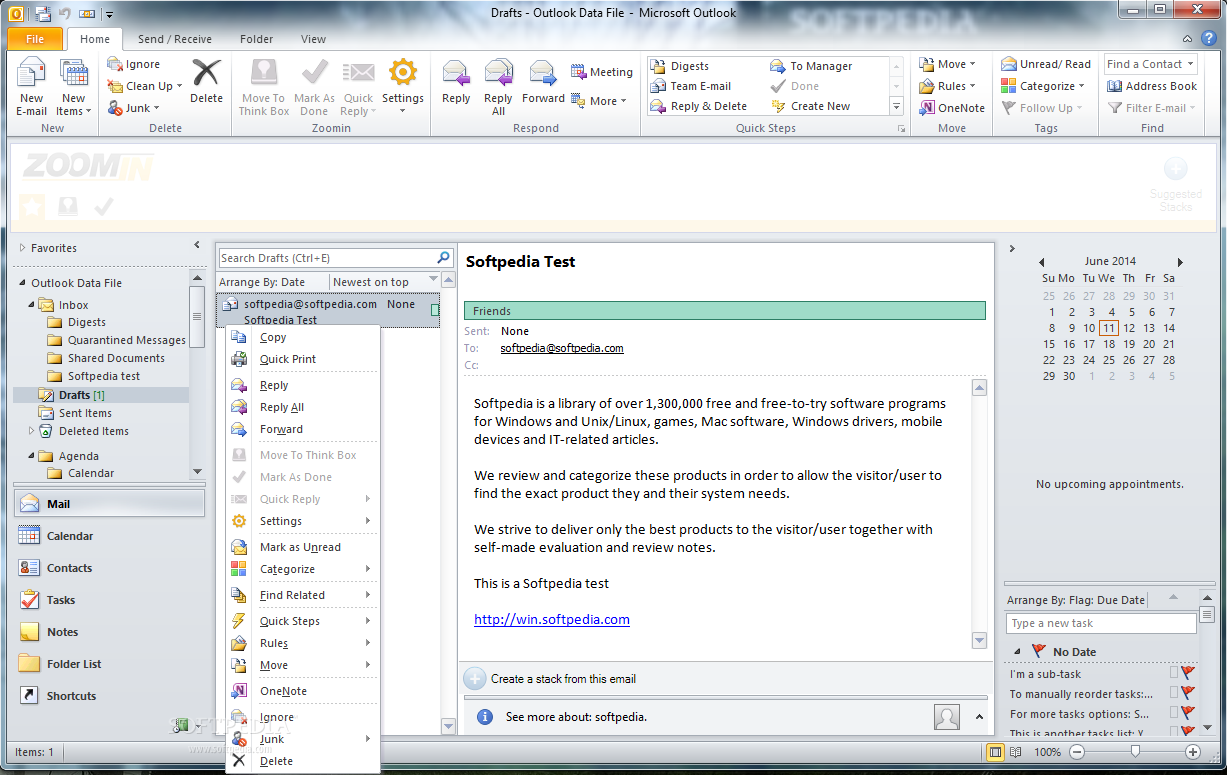Click the Create New quick step

click(810, 106)
